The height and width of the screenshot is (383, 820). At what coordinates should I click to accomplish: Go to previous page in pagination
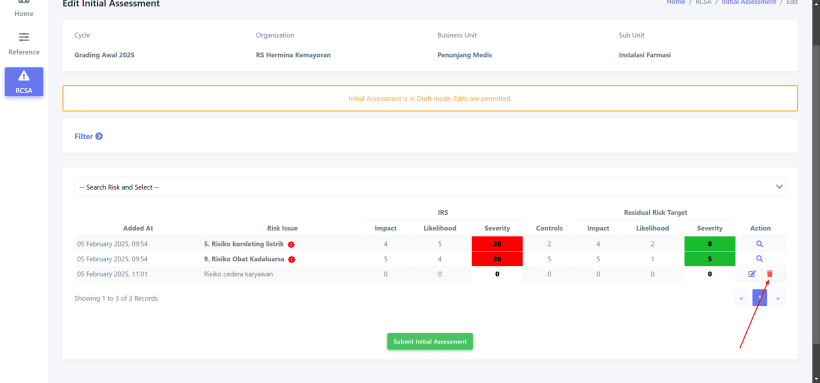(742, 298)
